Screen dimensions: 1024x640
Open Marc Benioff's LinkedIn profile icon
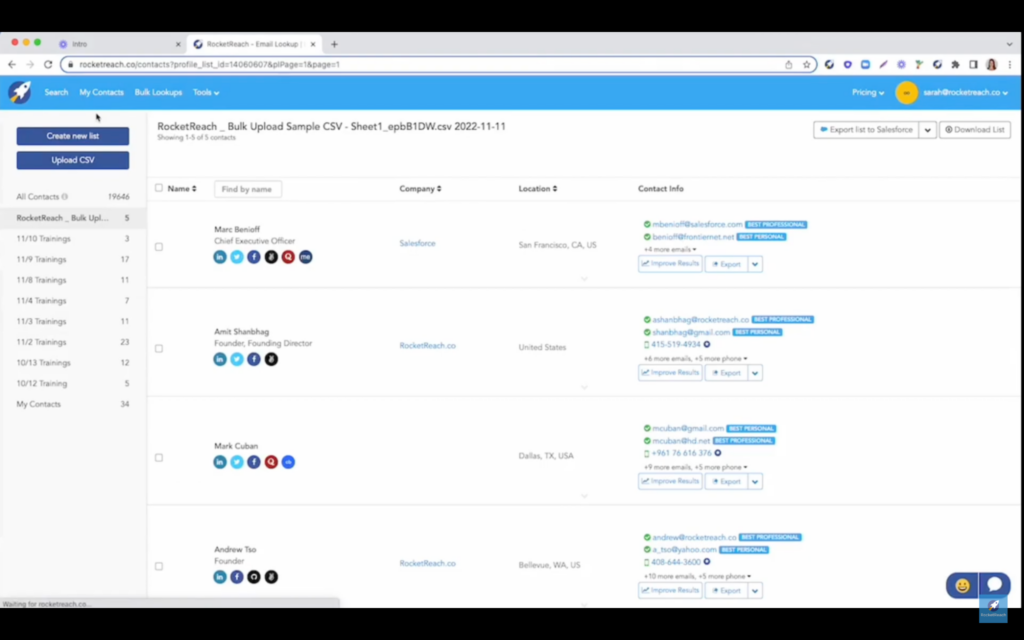pyautogui.click(x=219, y=257)
